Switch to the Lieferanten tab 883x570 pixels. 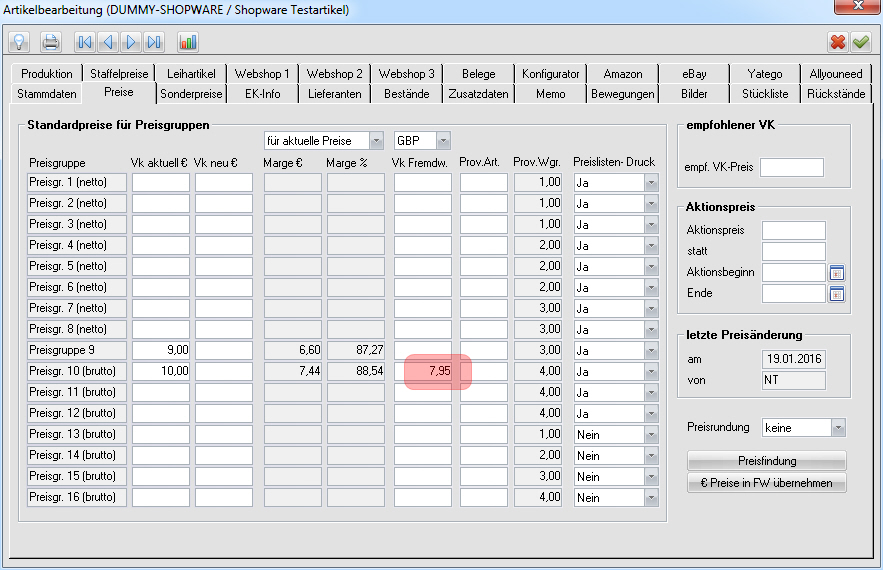tap(335, 94)
